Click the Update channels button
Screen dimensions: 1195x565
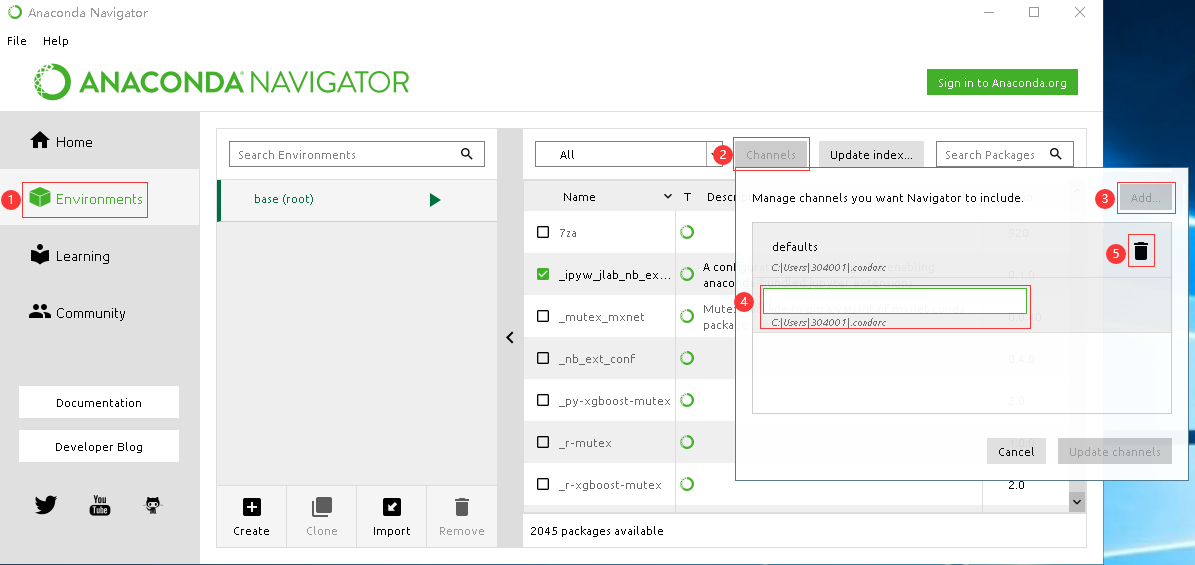(1114, 451)
